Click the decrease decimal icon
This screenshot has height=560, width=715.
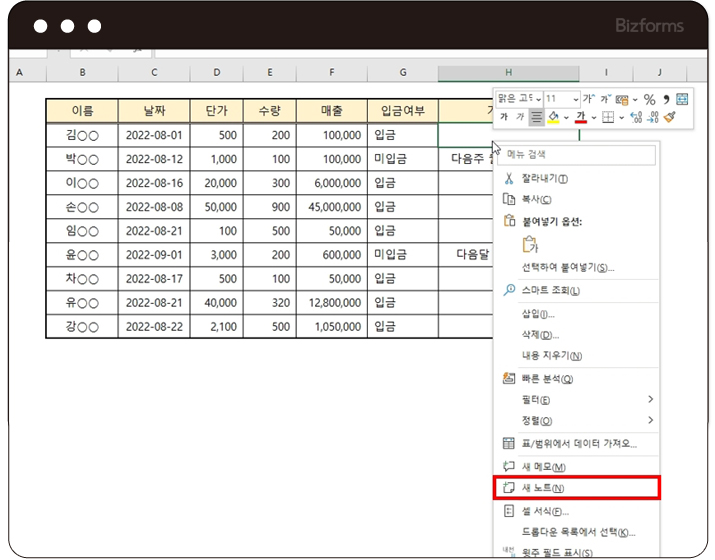(654, 117)
